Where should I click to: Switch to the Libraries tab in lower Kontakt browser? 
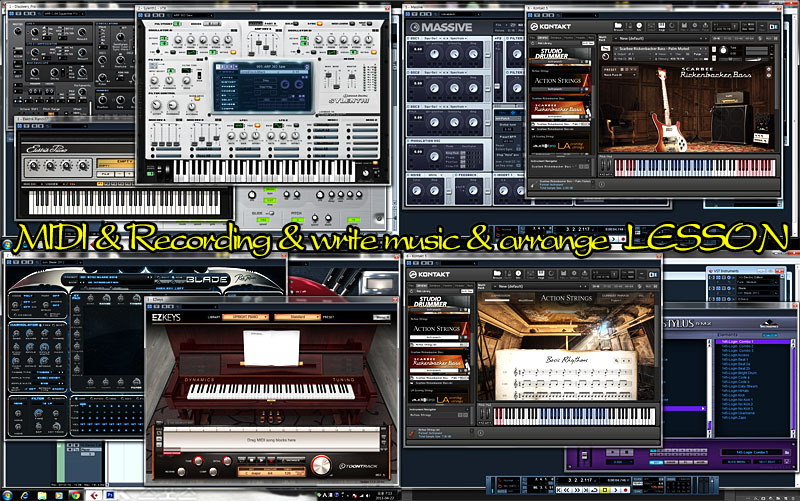[422, 286]
